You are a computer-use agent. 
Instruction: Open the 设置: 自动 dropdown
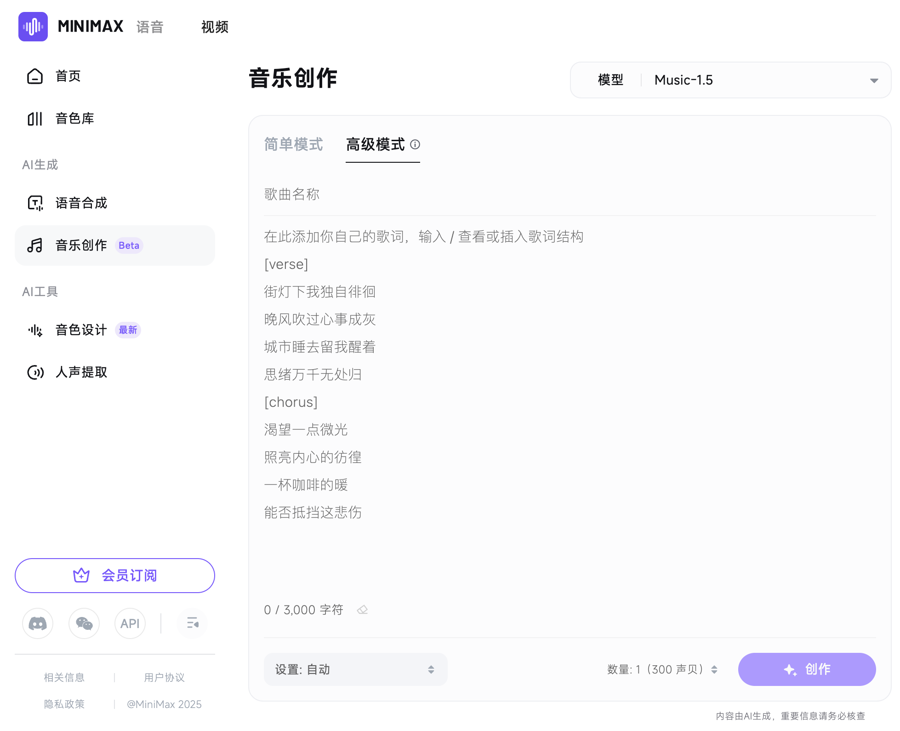[x=355, y=670]
